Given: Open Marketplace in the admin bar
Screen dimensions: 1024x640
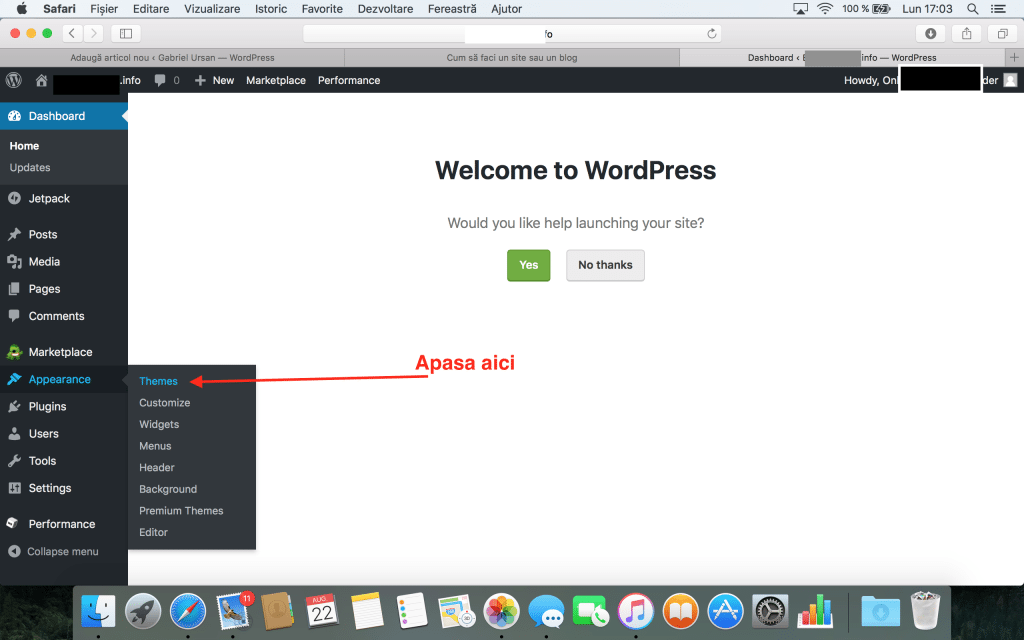Looking at the screenshot, I should (276, 80).
